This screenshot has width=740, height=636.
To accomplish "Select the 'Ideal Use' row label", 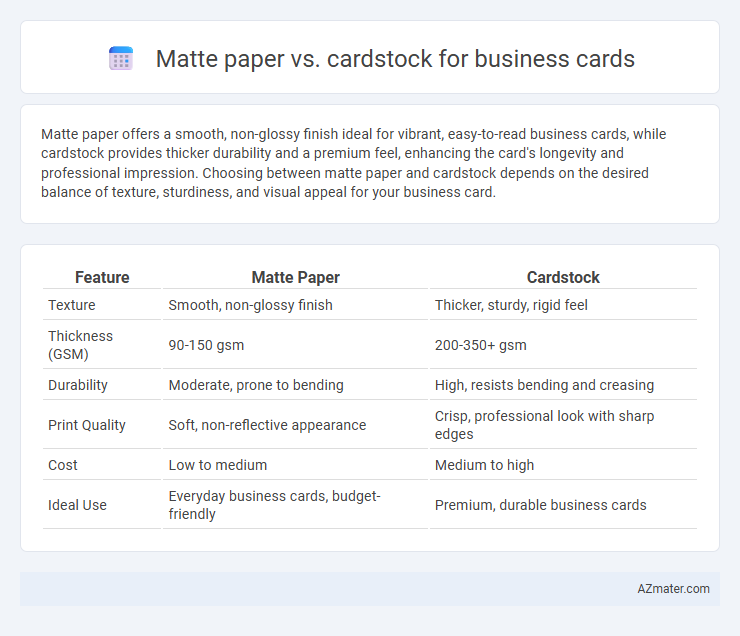I will pos(77,505).
